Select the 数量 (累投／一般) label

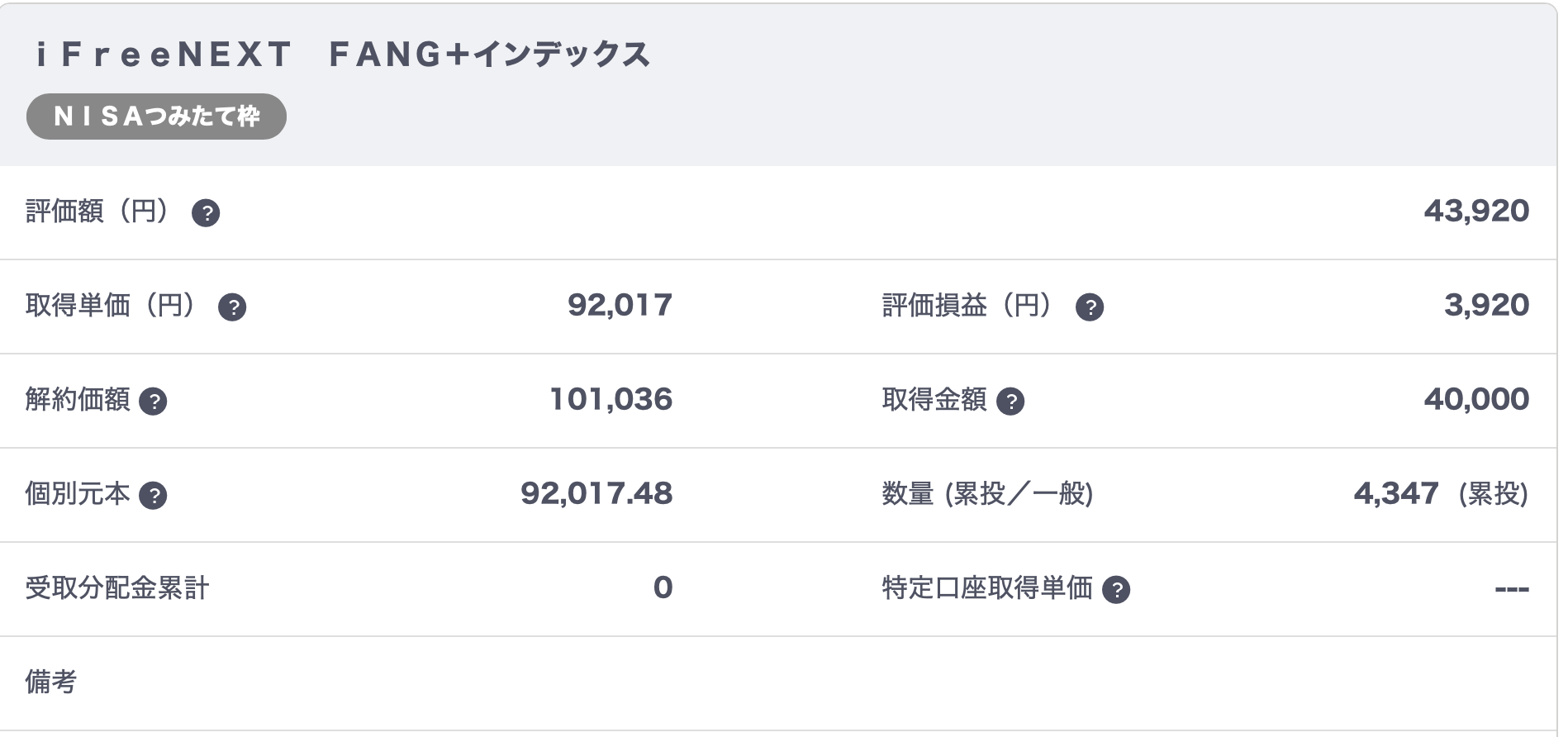point(988,494)
